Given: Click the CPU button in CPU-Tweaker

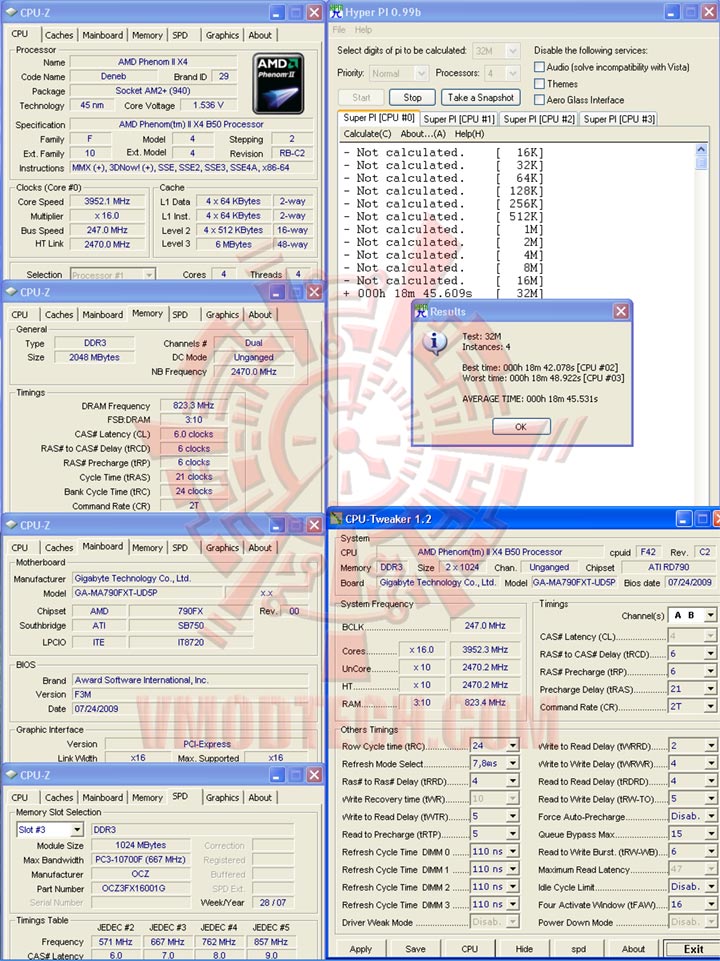Looking at the screenshot, I should [469, 948].
